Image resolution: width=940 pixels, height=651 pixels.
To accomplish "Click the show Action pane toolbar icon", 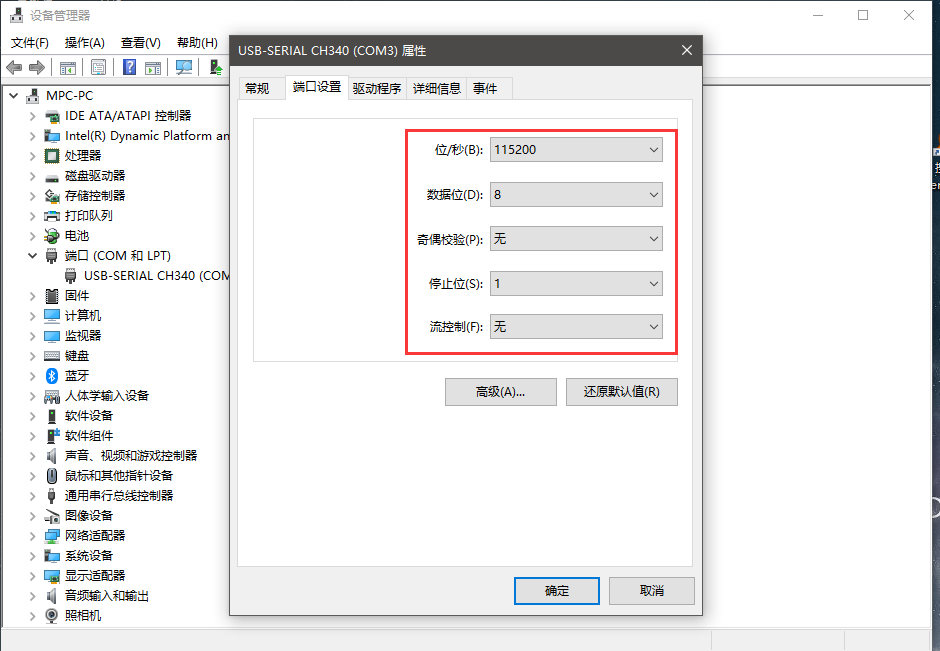I will (152, 67).
